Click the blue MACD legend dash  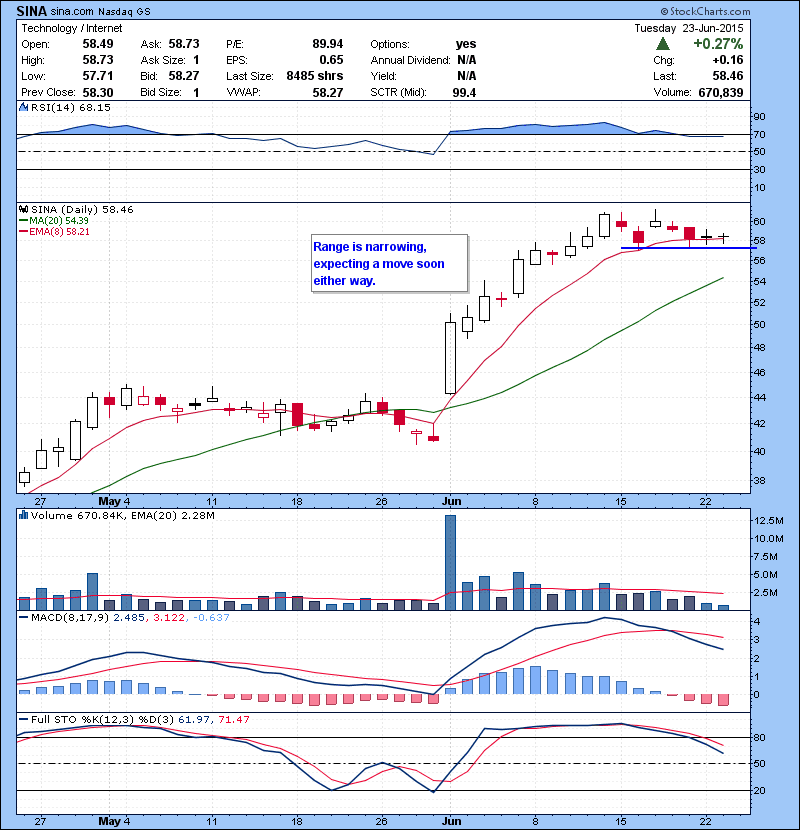coord(23,617)
